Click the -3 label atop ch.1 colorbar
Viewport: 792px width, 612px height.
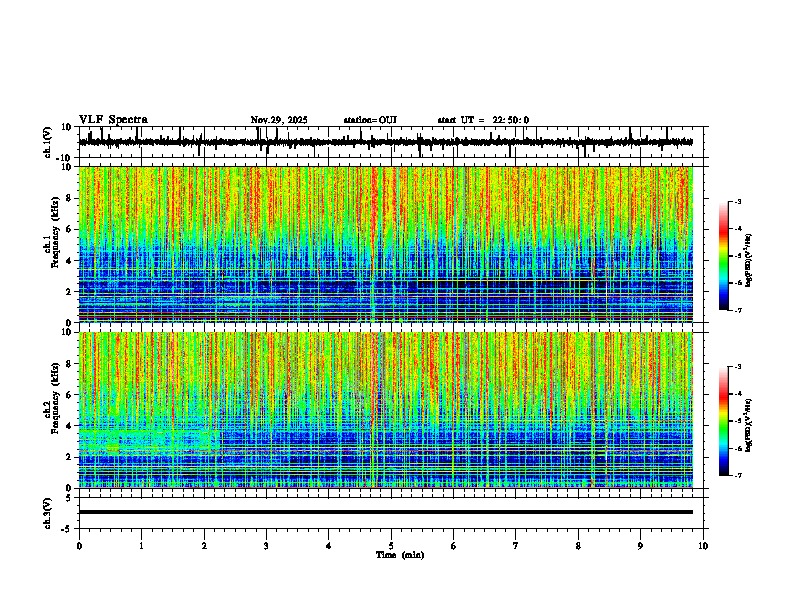[736, 201]
